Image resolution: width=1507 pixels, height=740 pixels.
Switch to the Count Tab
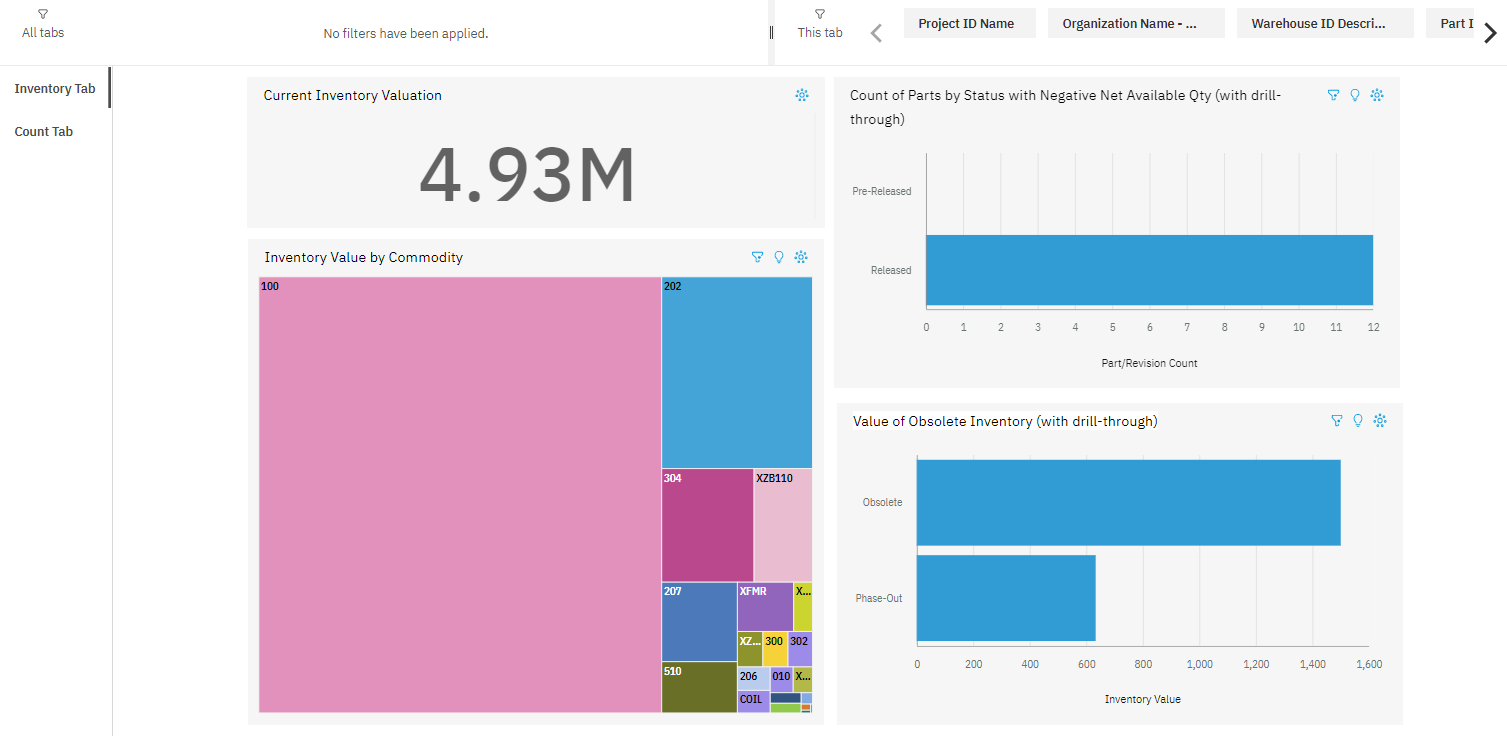44,132
